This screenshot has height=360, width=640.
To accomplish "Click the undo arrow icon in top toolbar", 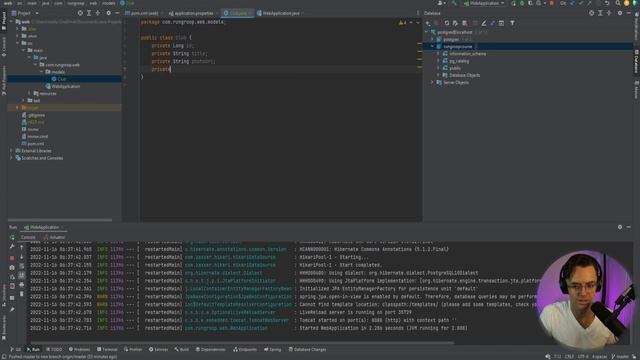I will pyautogui.click(x=607, y=3).
